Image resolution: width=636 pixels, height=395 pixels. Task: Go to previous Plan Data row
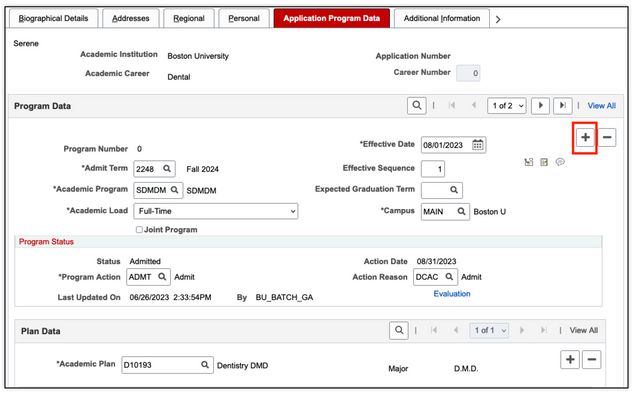(456, 331)
